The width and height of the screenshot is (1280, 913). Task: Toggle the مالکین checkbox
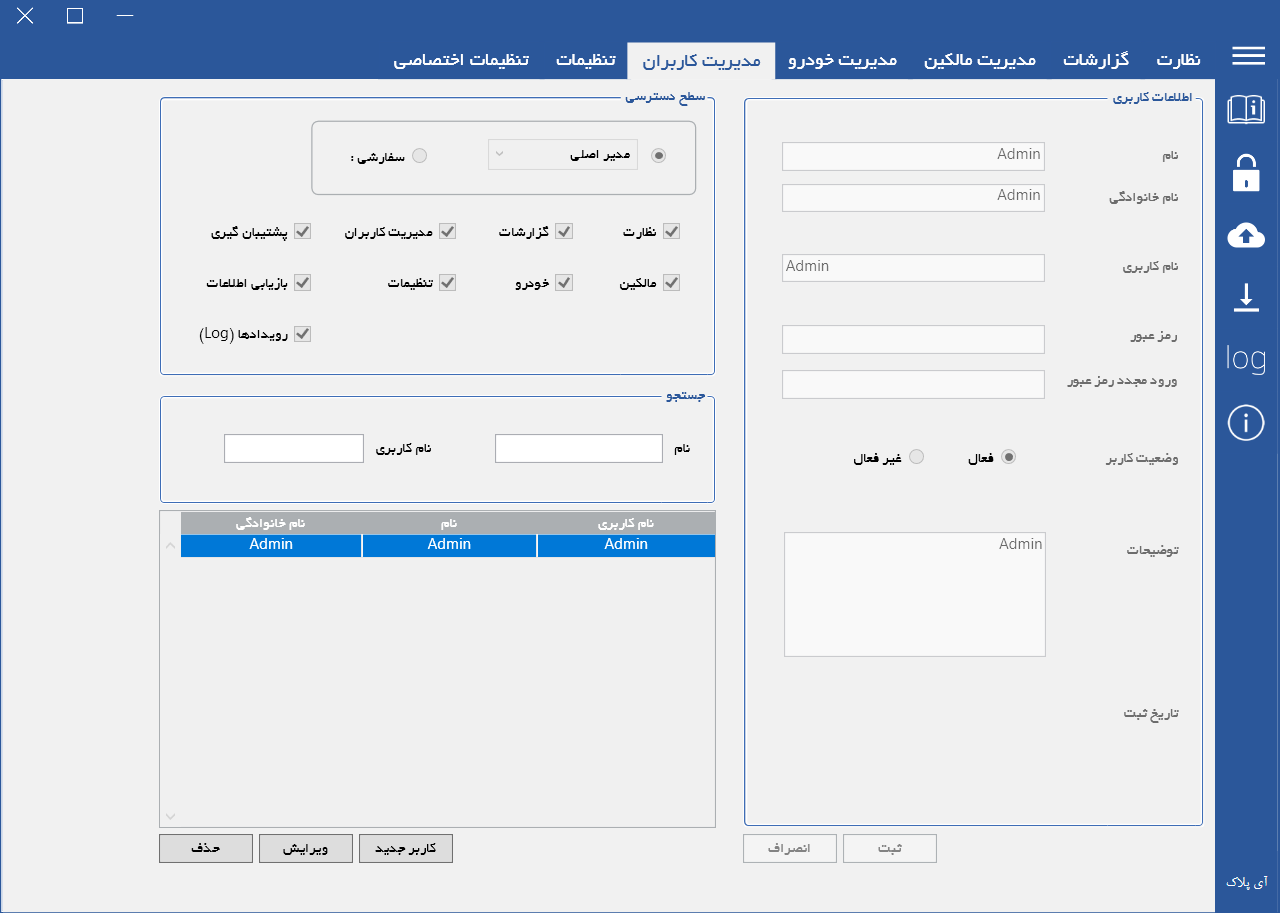[672, 283]
